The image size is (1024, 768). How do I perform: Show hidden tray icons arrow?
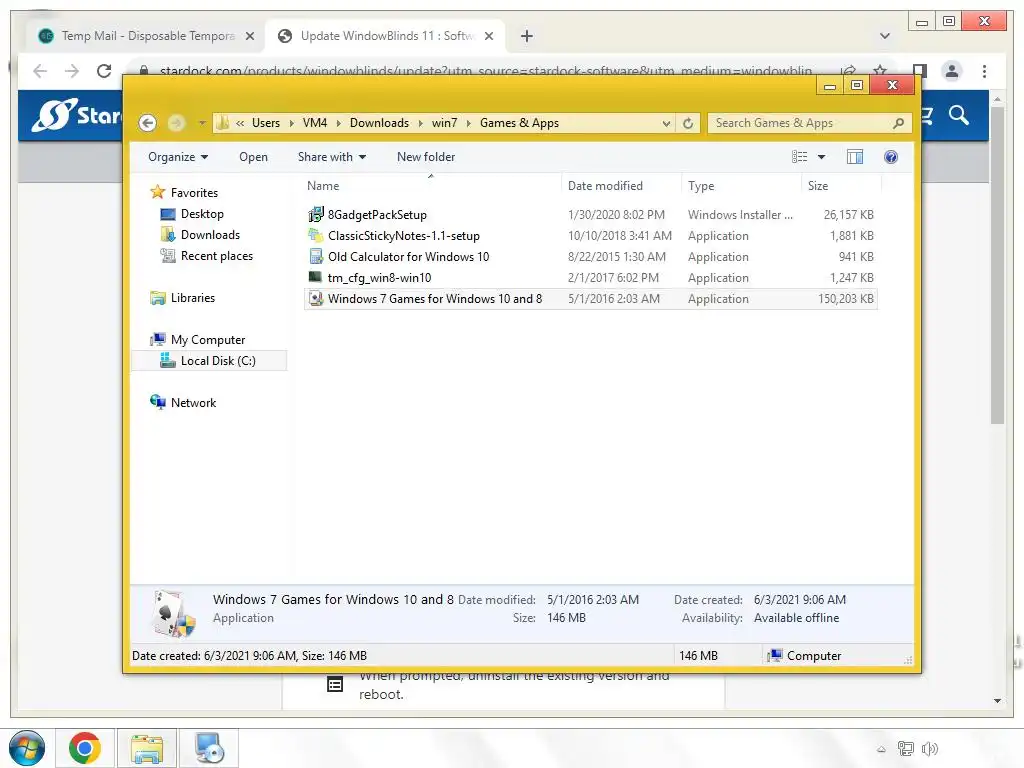click(x=881, y=749)
